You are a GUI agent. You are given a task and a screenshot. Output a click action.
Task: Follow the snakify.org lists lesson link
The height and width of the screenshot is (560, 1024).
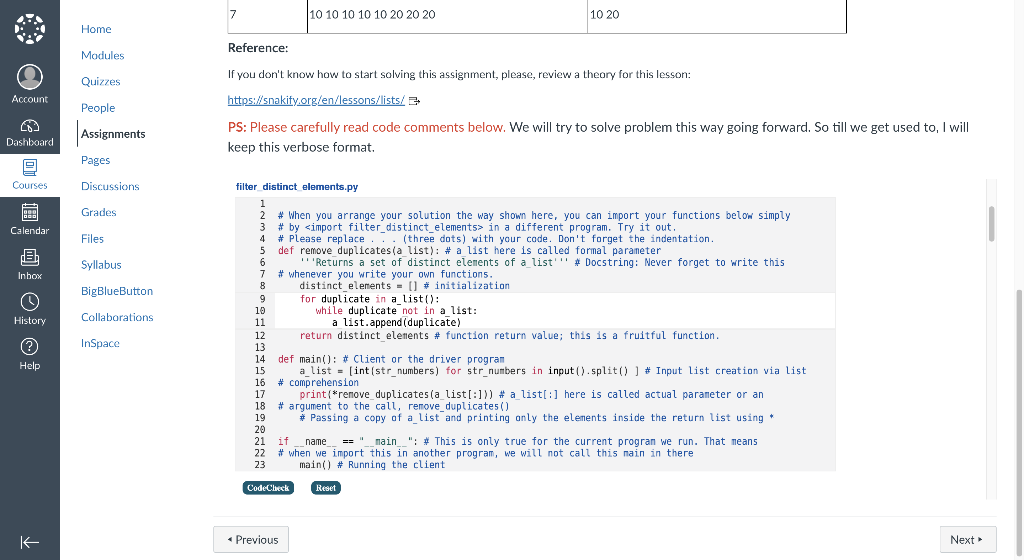click(x=316, y=100)
